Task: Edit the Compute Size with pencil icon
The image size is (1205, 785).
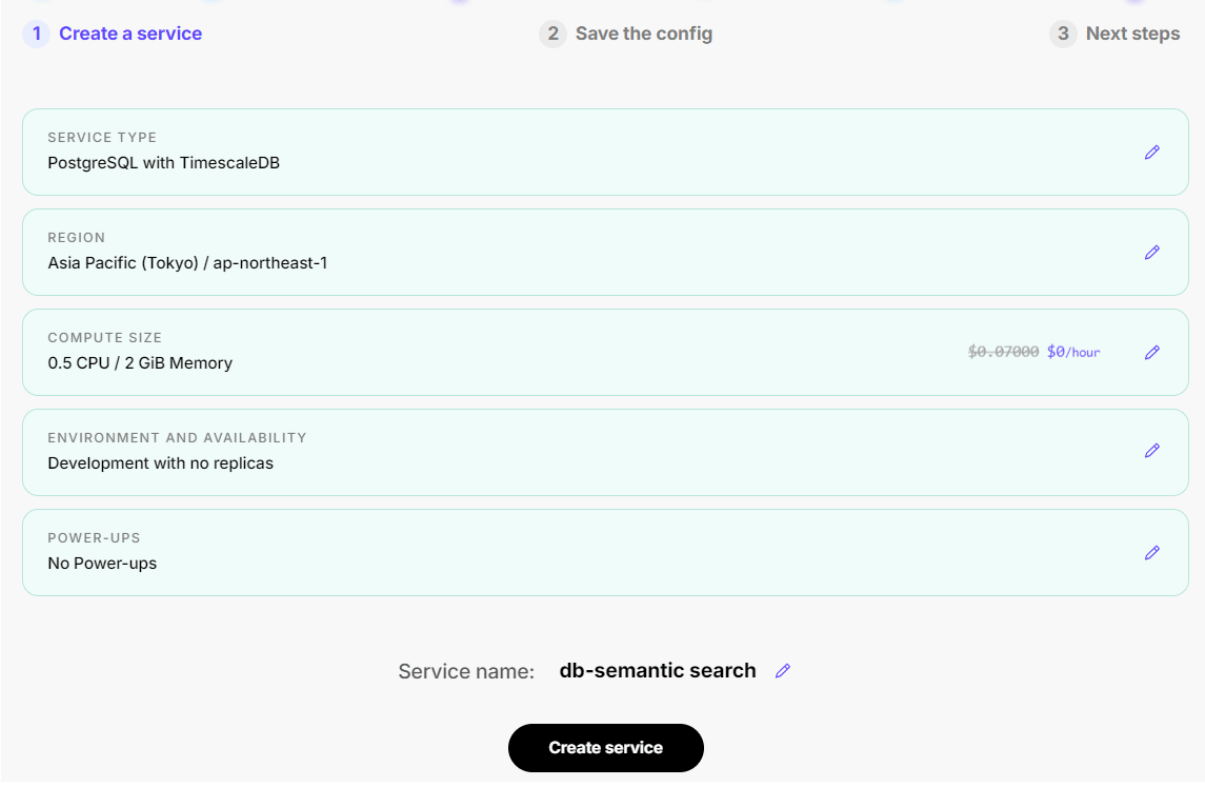Action: [1152, 352]
